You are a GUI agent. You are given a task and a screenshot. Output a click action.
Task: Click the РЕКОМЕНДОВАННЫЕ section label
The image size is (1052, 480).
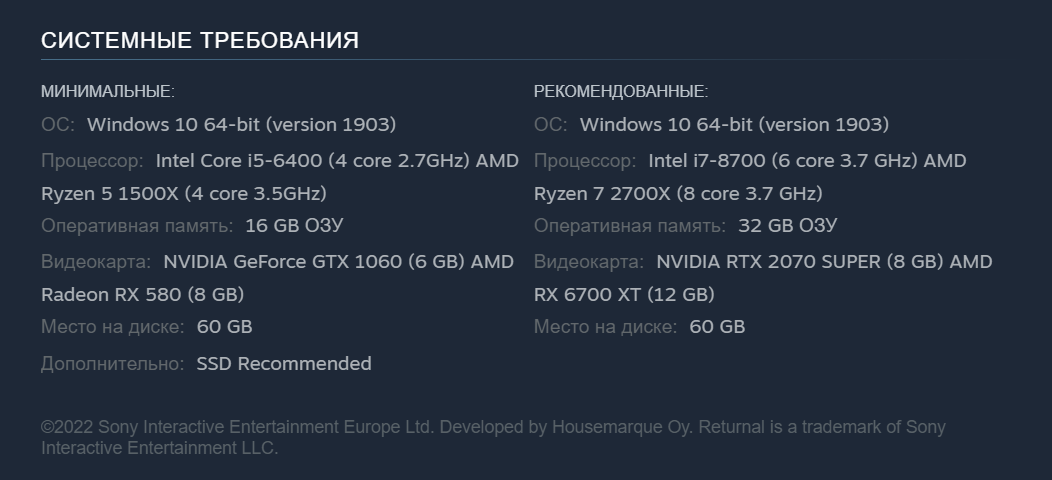click(x=621, y=91)
